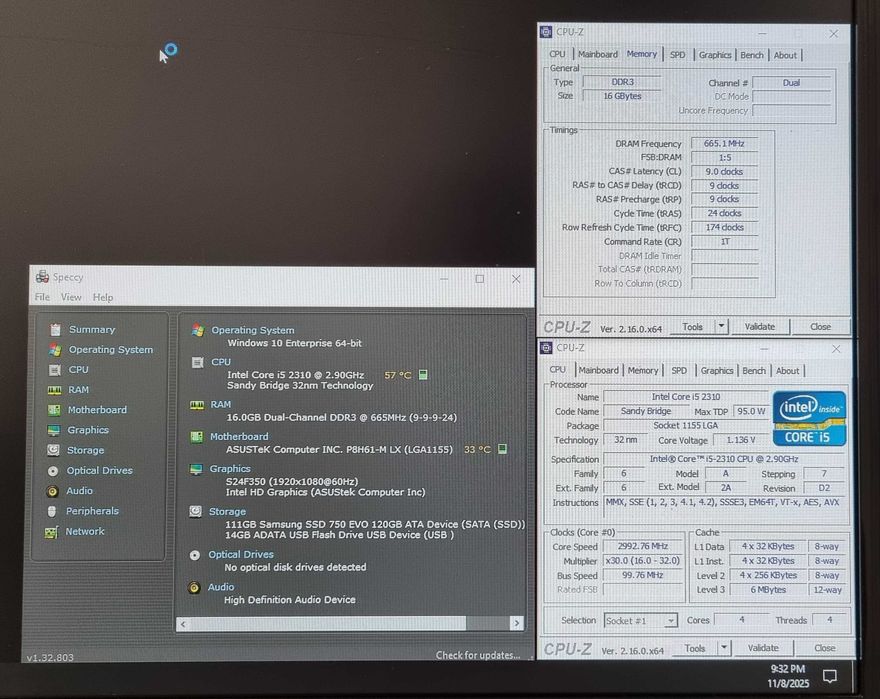Viewport: 880px width, 699px height.
Task: Click Speccy horizontal scrollbar thumb
Action: 328,623
